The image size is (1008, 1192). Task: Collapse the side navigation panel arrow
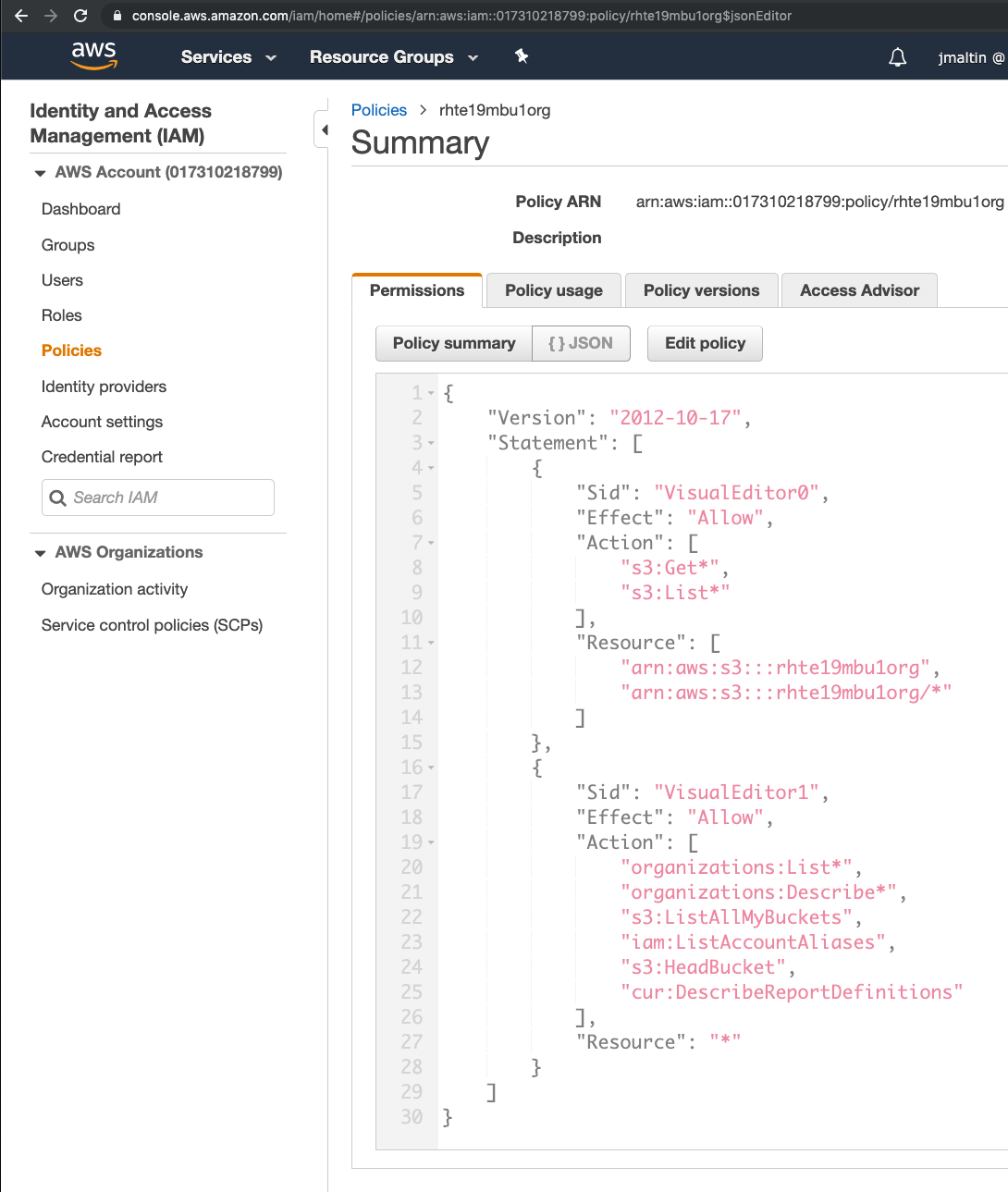point(324,130)
